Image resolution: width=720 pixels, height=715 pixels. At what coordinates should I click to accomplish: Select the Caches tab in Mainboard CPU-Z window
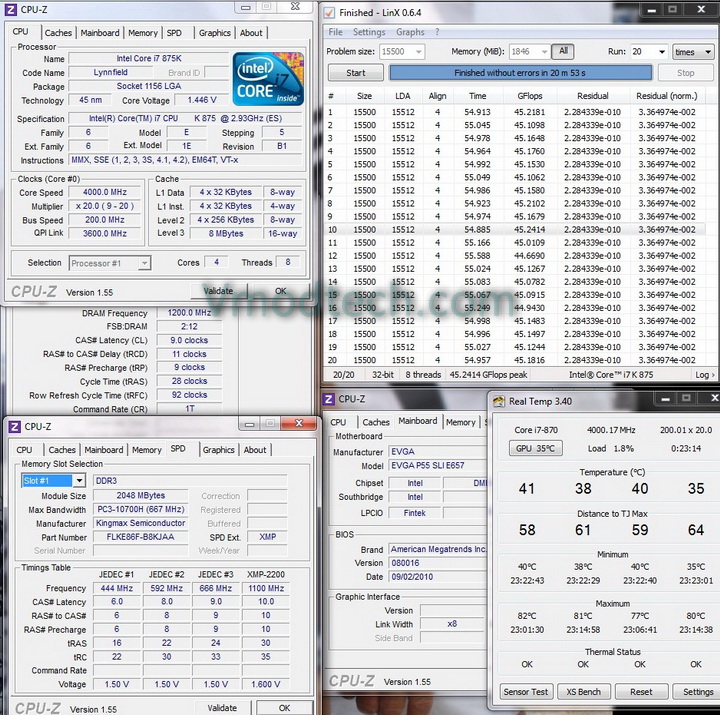click(x=376, y=422)
